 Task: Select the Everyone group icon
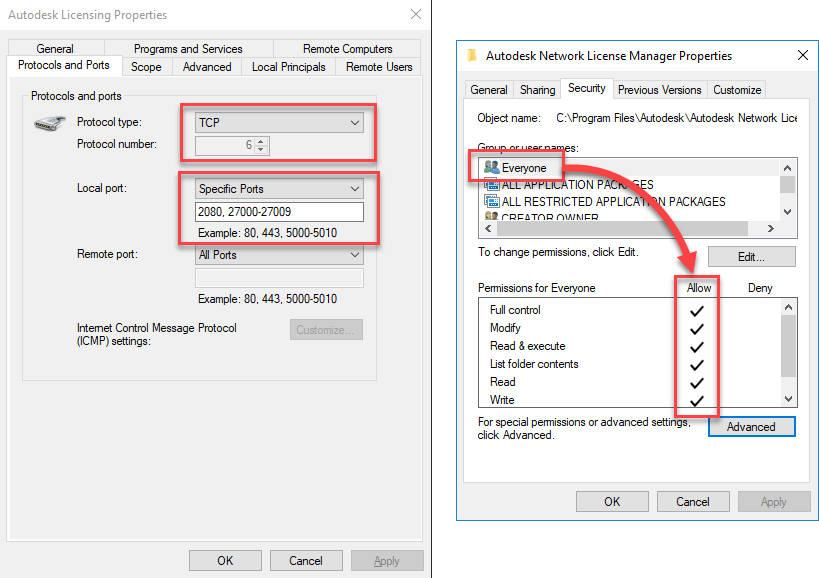click(491, 166)
